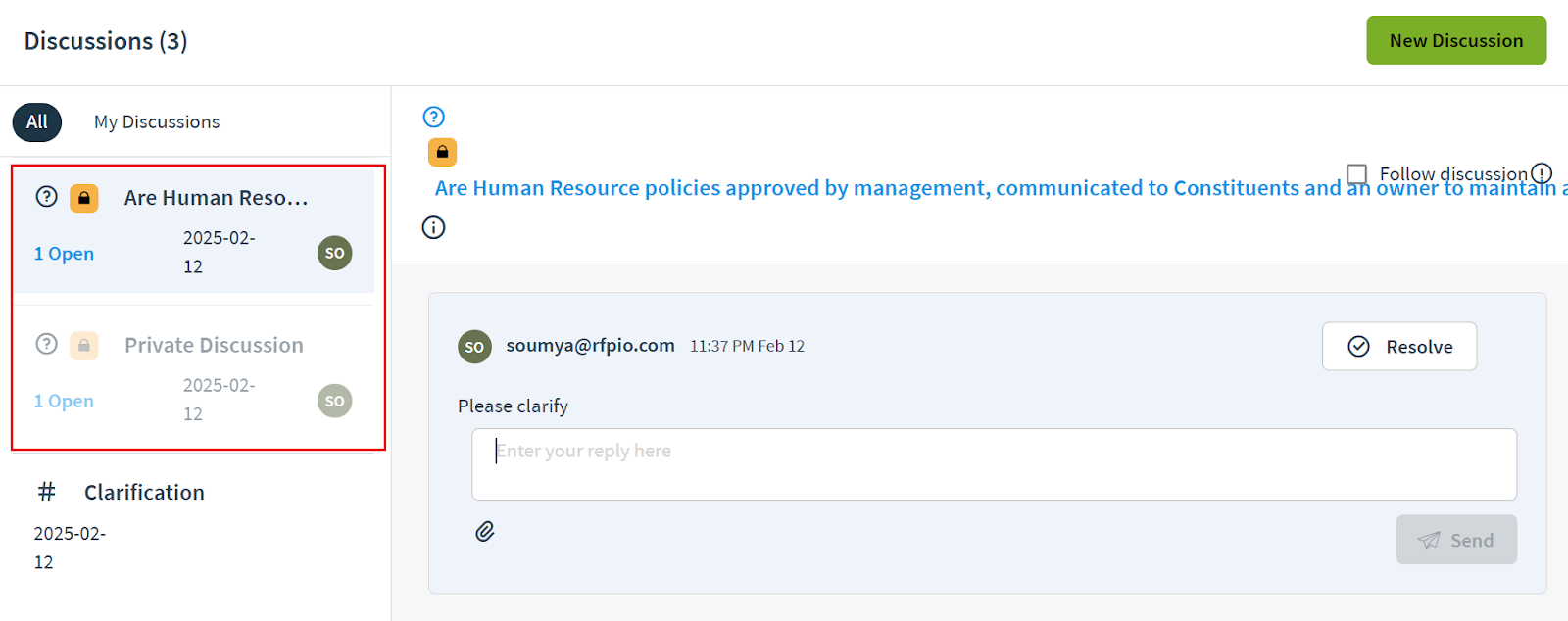Click the orange lock icon in the discussion header
Image resolution: width=1568 pixels, height=621 pixels.
click(x=442, y=152)
